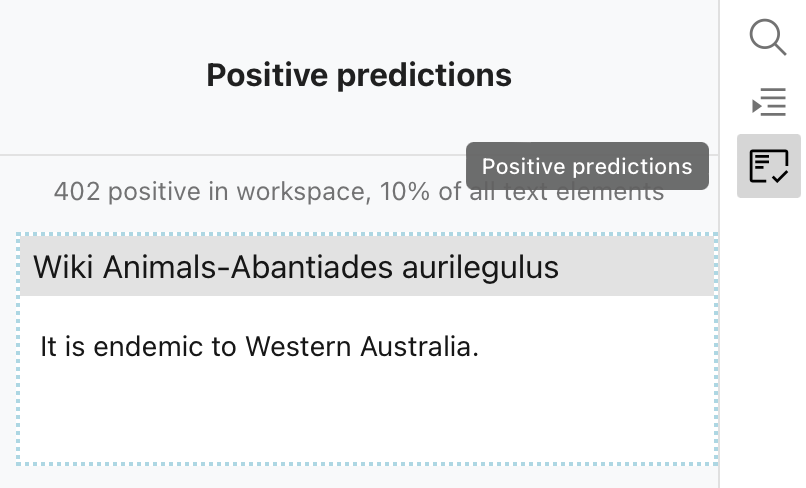Select sentence It is endemic to Western Australia
Viewport: 806px width, 488px height.
pyautogui.click(x=260, y=346)
